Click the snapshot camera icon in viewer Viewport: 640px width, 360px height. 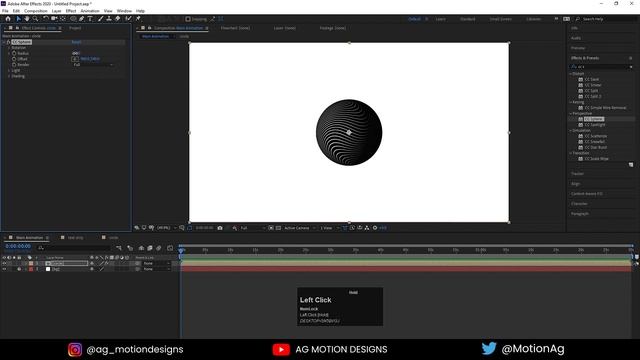[220, 228]
